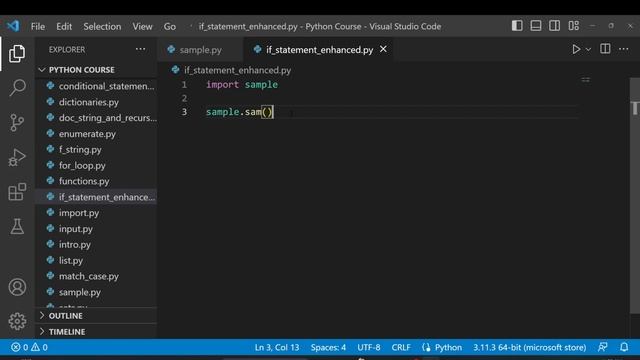
Task: Open the Edit menu
Action: click(64, 27)
